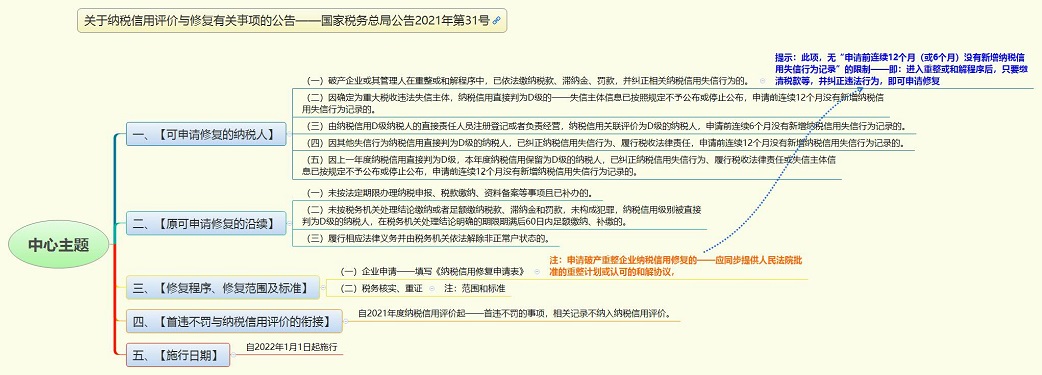Click the note 注：范围和标准
This screenshot has width=1042, height=375.
point(474,289)
